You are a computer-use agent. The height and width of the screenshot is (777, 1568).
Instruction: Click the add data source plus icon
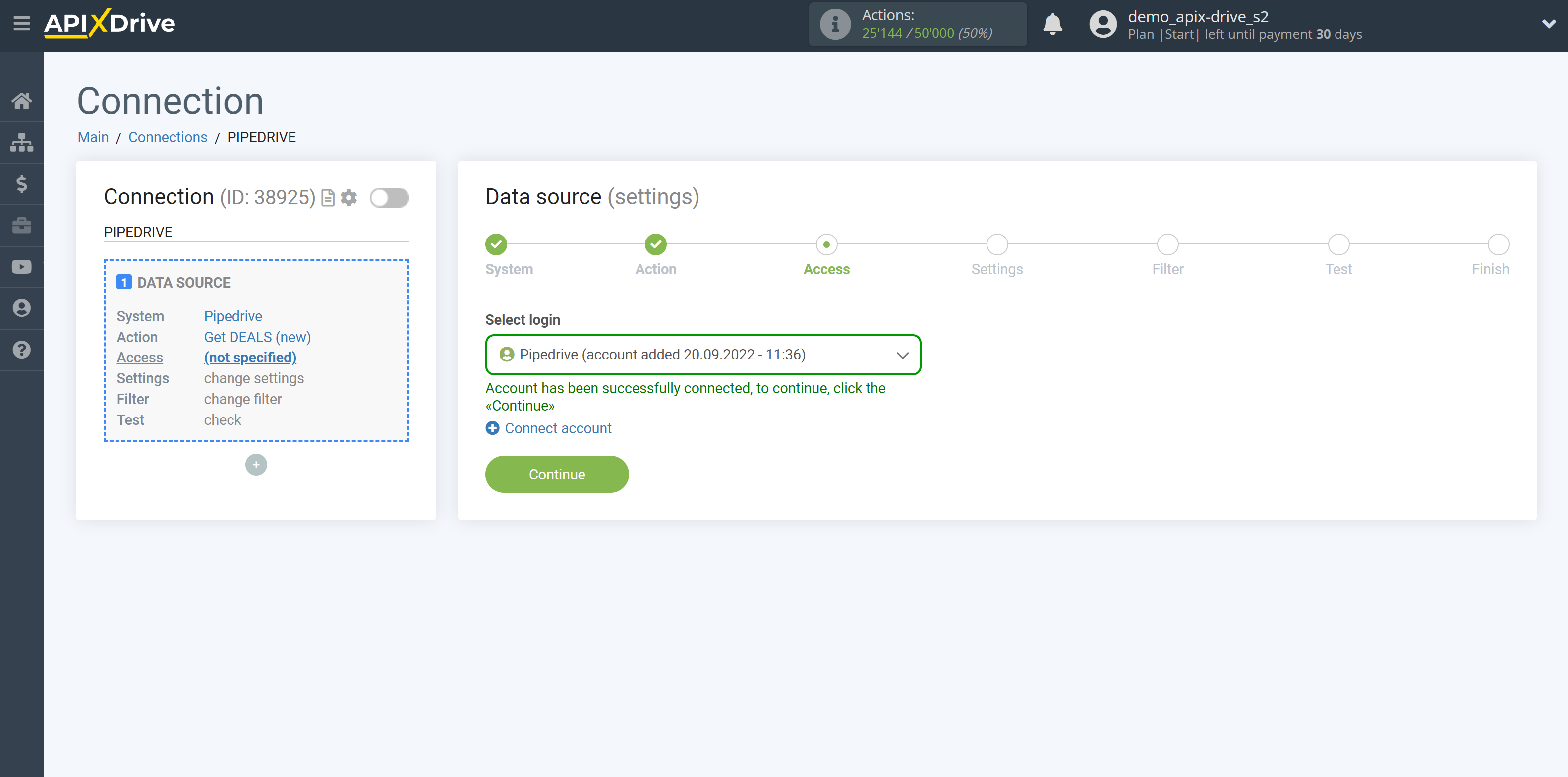255,463
